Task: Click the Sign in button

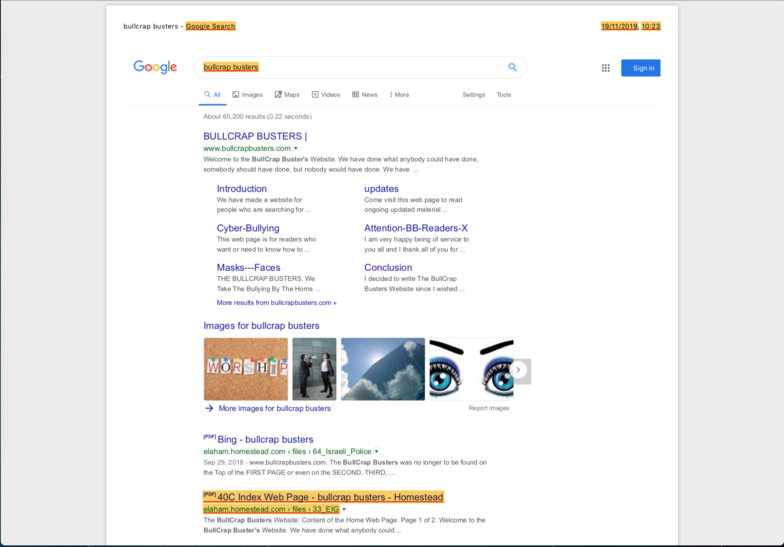Action: coord(640,68)
